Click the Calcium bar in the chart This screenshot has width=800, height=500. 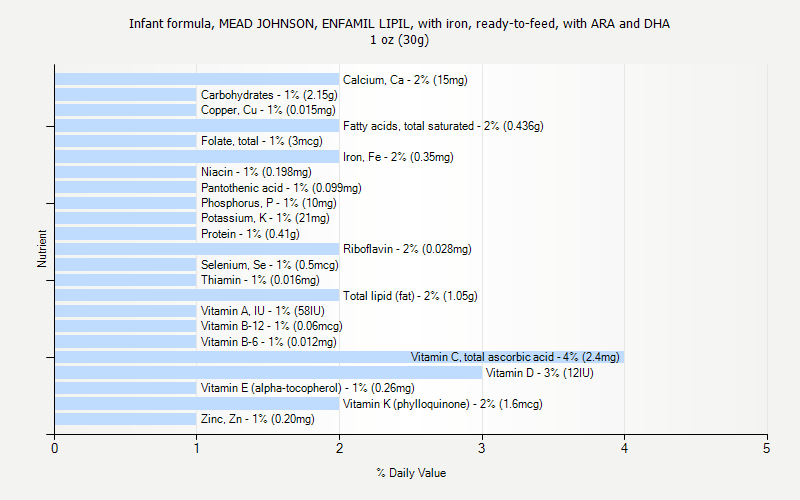(x=197, y=79)
